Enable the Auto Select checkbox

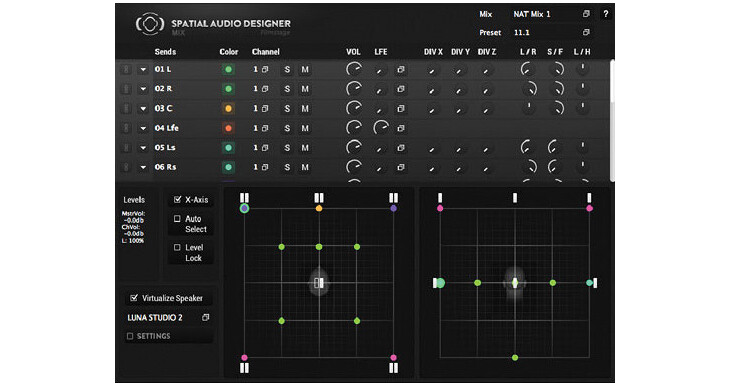click(x=177, y=219)
